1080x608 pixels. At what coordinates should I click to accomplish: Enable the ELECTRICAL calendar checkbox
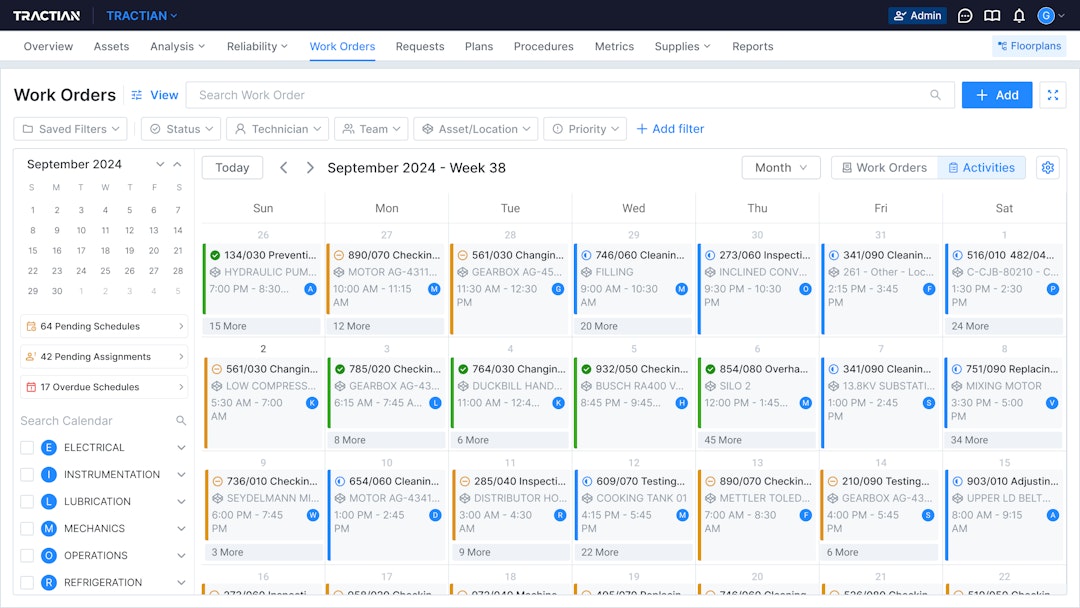pos(27,447)
